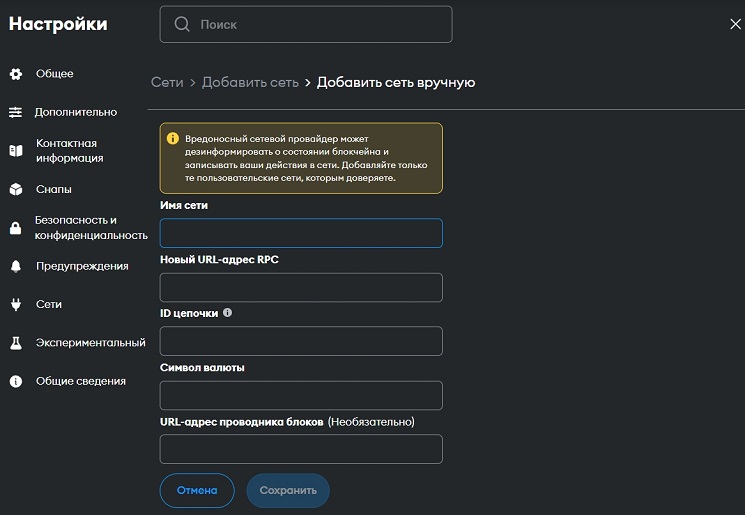Image resolution: width=745 pixels, height=515 pixels.
Task: Click the magnifier icon in search bar
Action: (181, 24)
